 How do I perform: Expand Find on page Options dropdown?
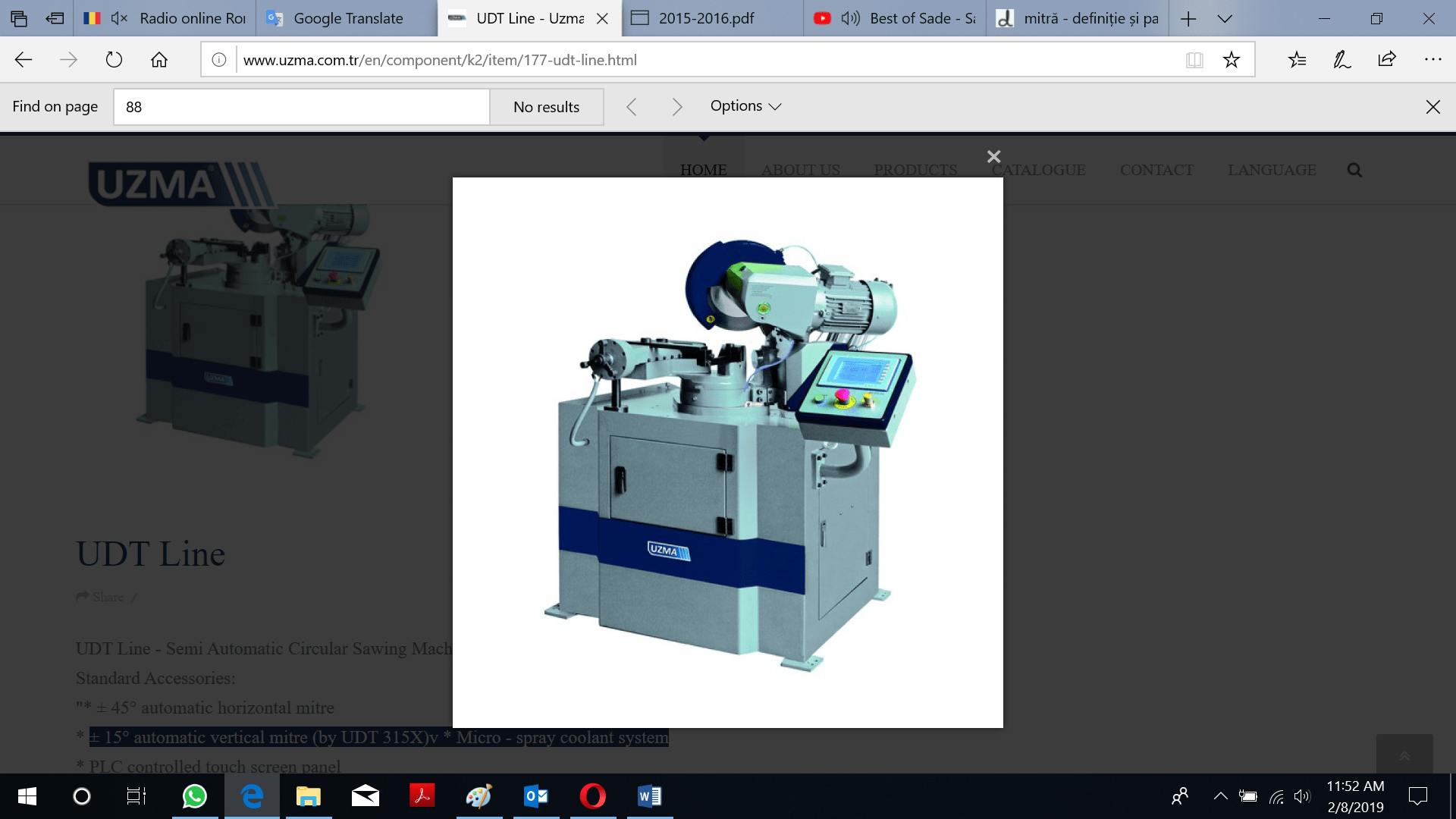coord(745,106)
